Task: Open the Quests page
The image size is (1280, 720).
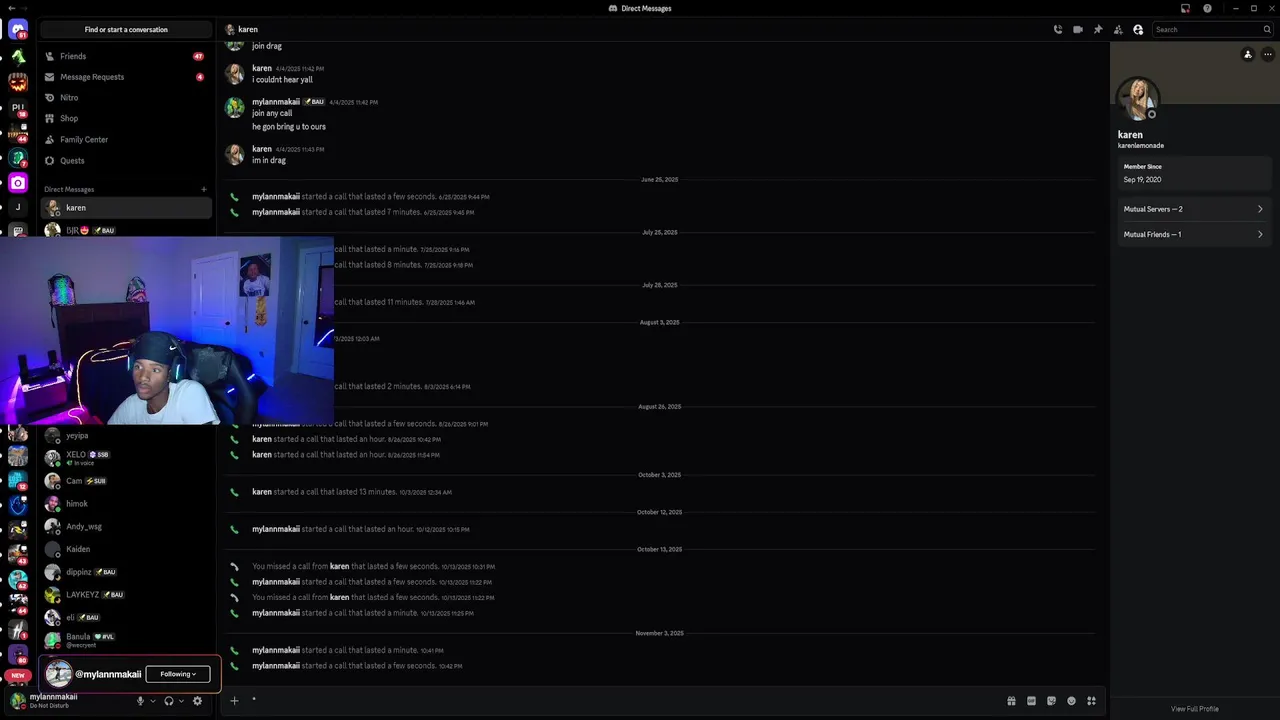Action: [x=126, y=160]
